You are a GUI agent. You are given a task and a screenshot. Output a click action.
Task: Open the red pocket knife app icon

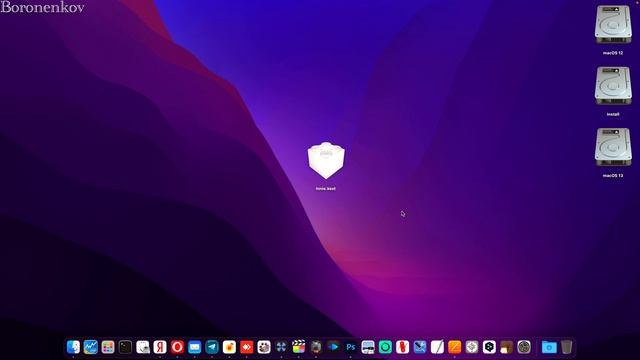pyautogui.click(x=402, y=347)
